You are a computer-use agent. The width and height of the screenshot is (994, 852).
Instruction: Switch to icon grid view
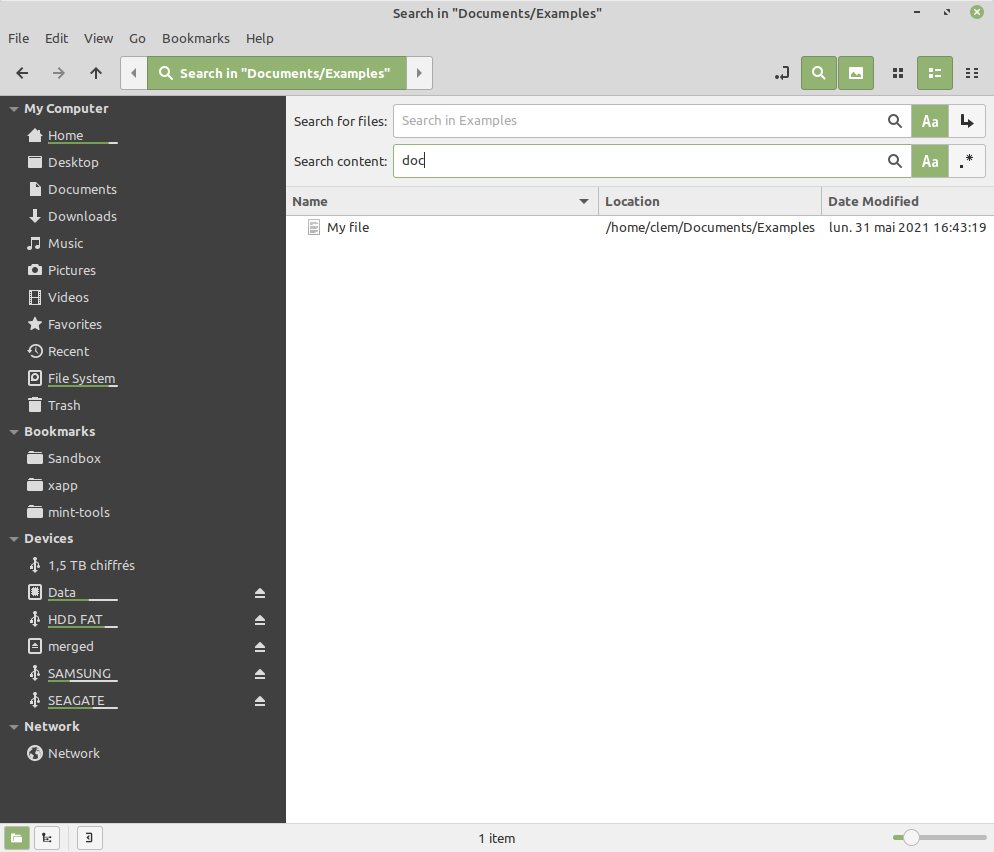(x=898, y=73)
